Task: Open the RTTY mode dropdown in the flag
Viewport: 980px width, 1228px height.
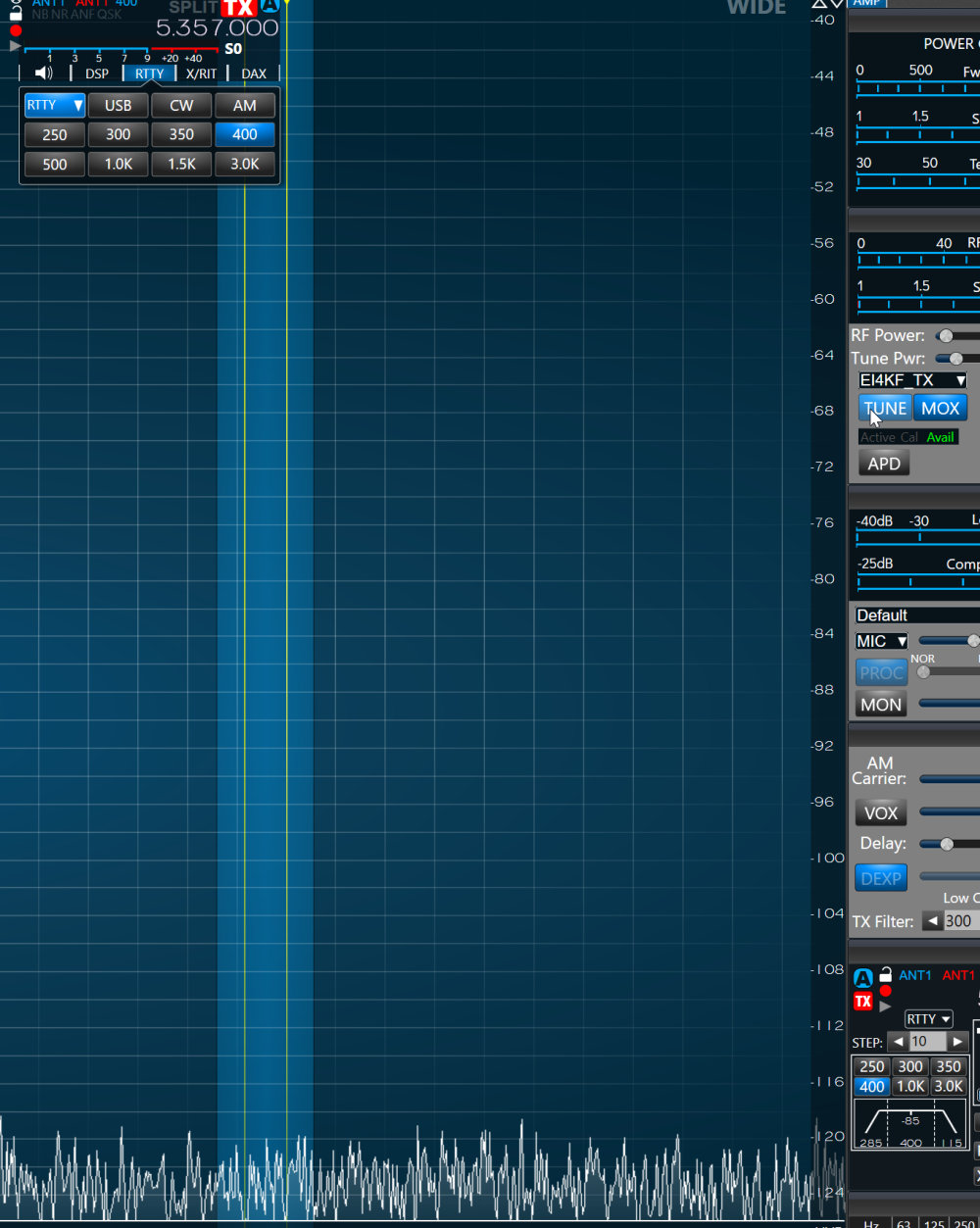Action: pyautogui.click(x=55, y=105)
